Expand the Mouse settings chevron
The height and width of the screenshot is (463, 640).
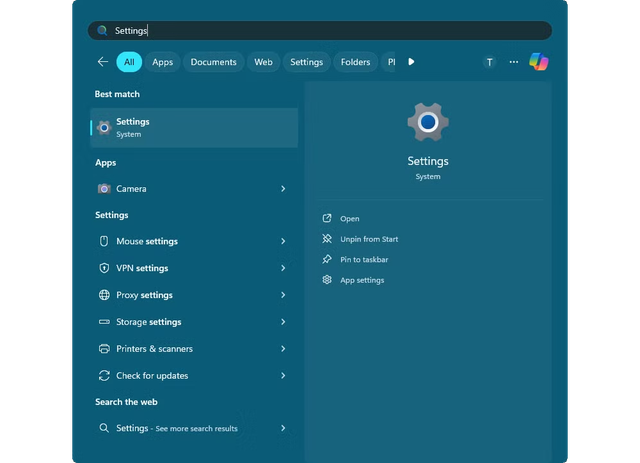283,241
